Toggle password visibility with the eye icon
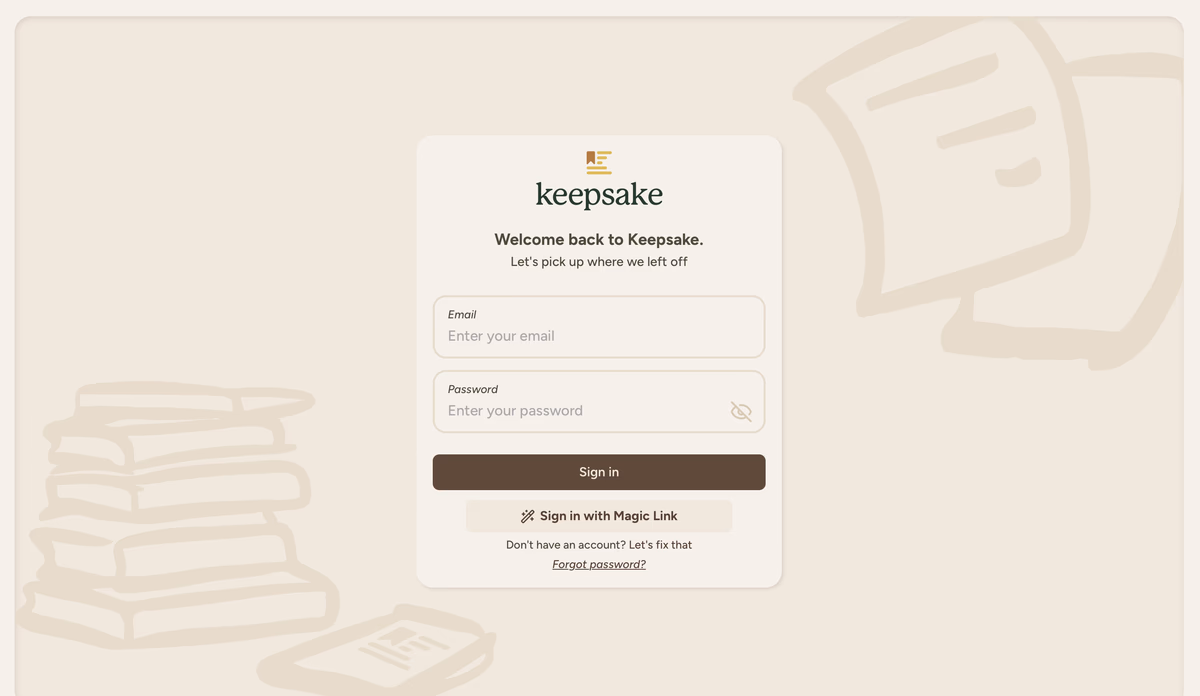The width and height of the screenshot is (1200, 696). coord(741,411)
